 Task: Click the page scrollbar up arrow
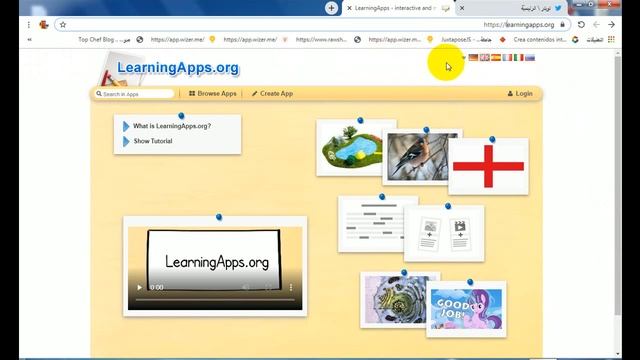tap(618, 53)
